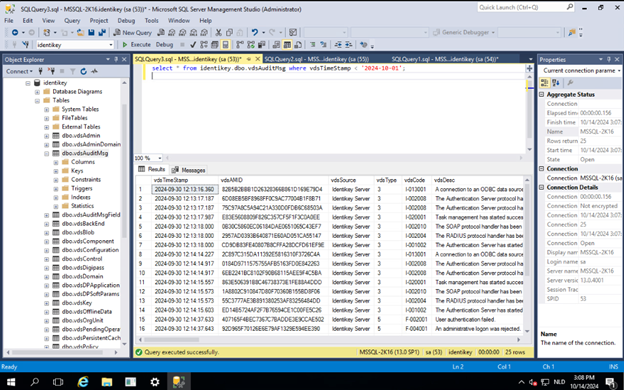Select dbo.vdsDigipass table in Object Explorer
624x390 pixels.
coord(83,267)
